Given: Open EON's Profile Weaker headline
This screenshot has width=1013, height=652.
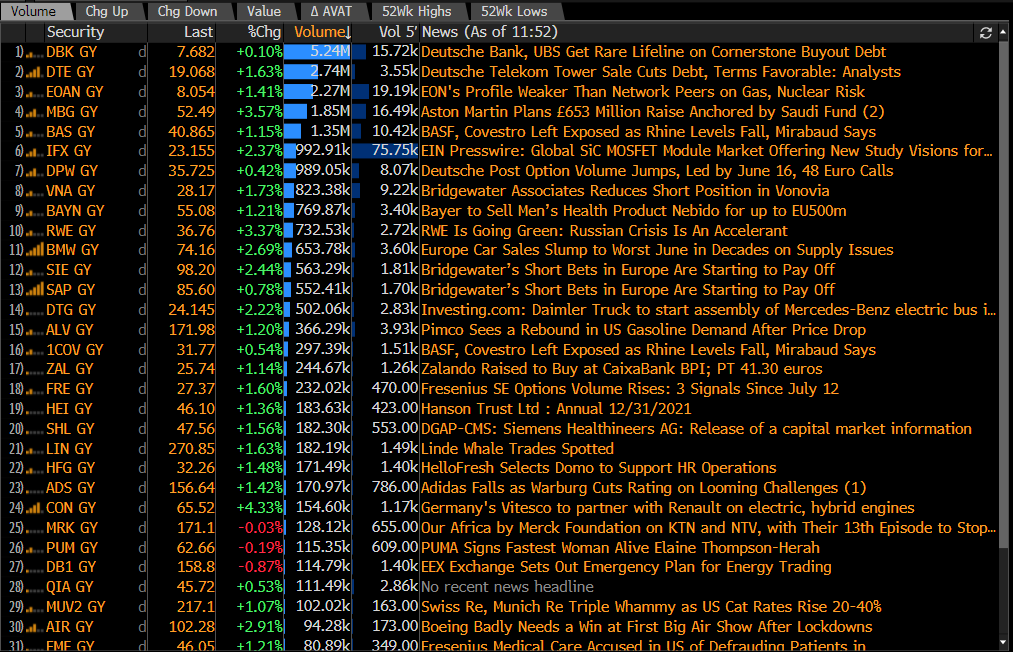Looking at the screenshot, I should tap(643, 92).
